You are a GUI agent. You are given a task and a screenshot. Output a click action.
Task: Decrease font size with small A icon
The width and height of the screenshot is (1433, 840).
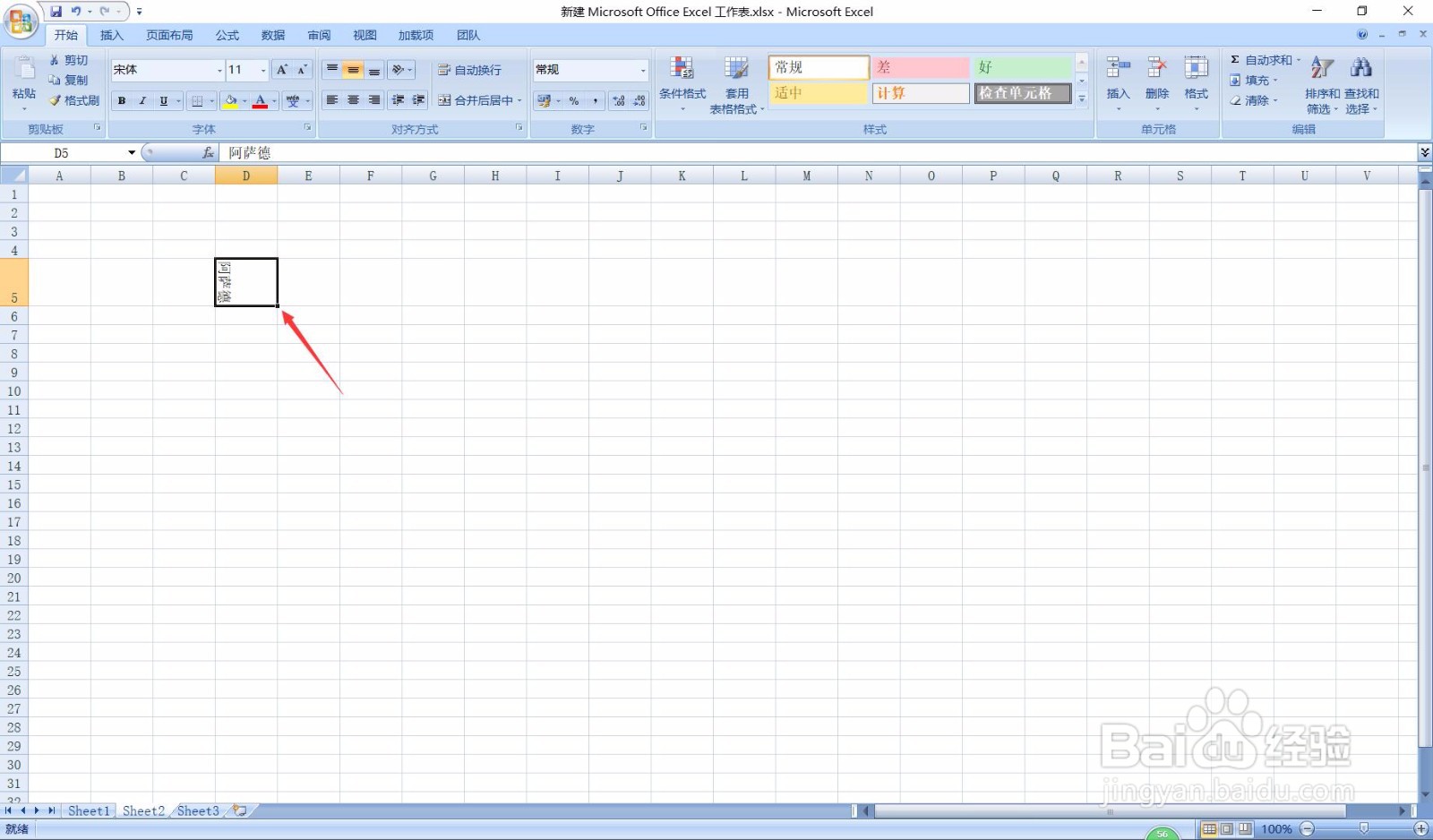(302, 70)
